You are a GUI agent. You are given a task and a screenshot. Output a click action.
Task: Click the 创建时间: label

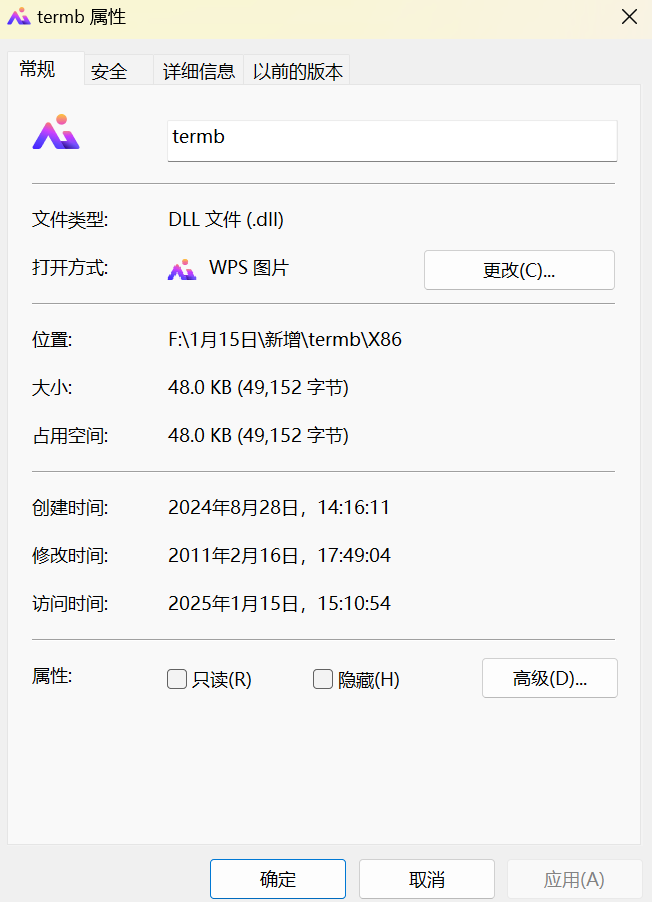[70, 507]
